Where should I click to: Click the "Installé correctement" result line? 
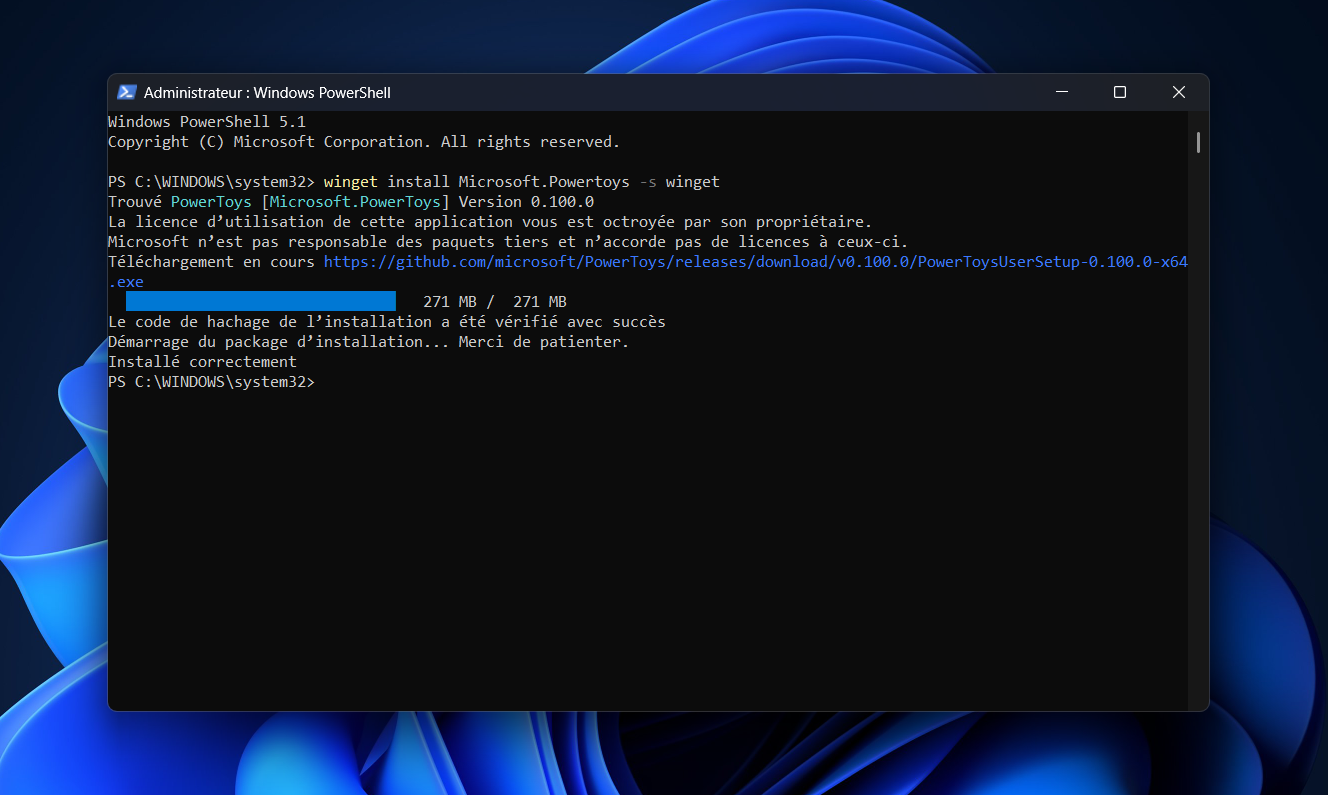[x=202, y=361]
